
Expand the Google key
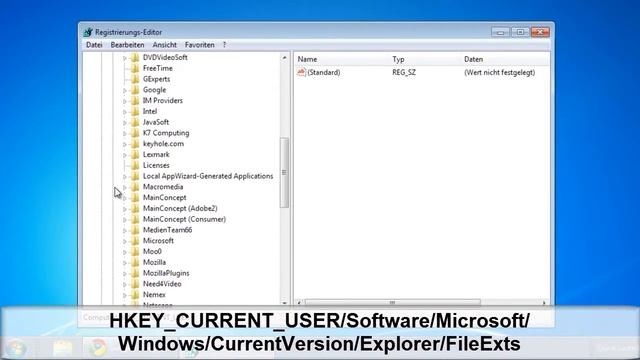pos(125,90)
